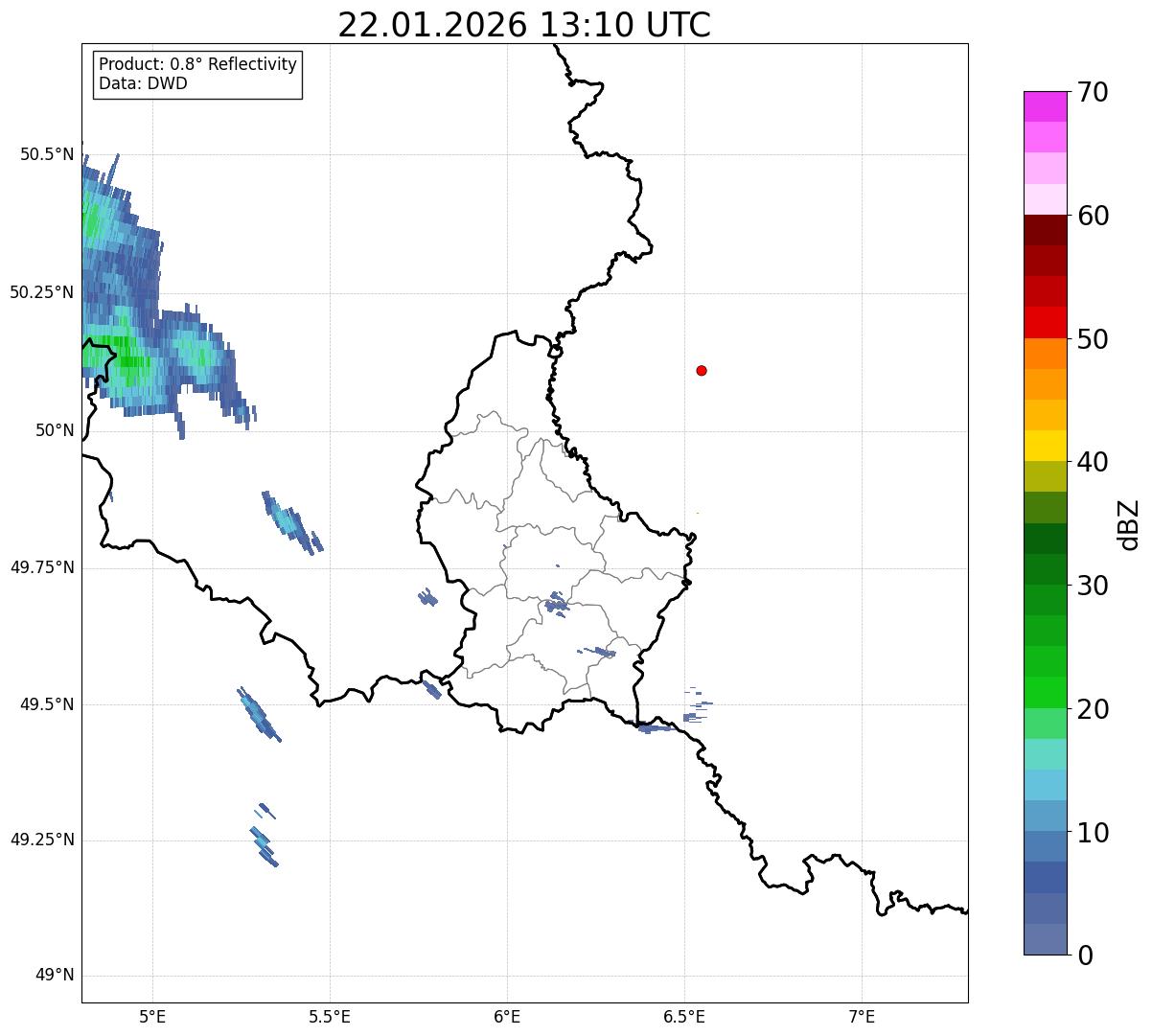The image size is (1152, 1036).
Task: Click the red radar site marker dot
Action: click(702, 370)
